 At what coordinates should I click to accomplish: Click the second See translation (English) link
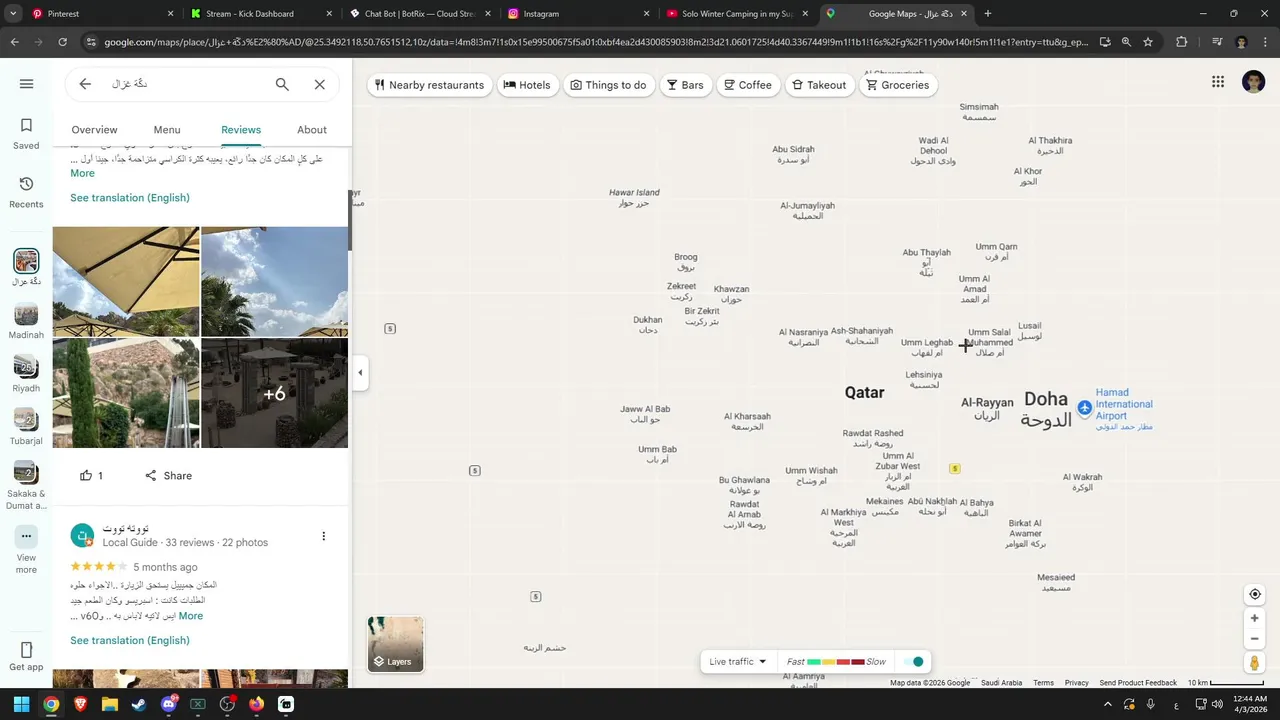(130, 641)
